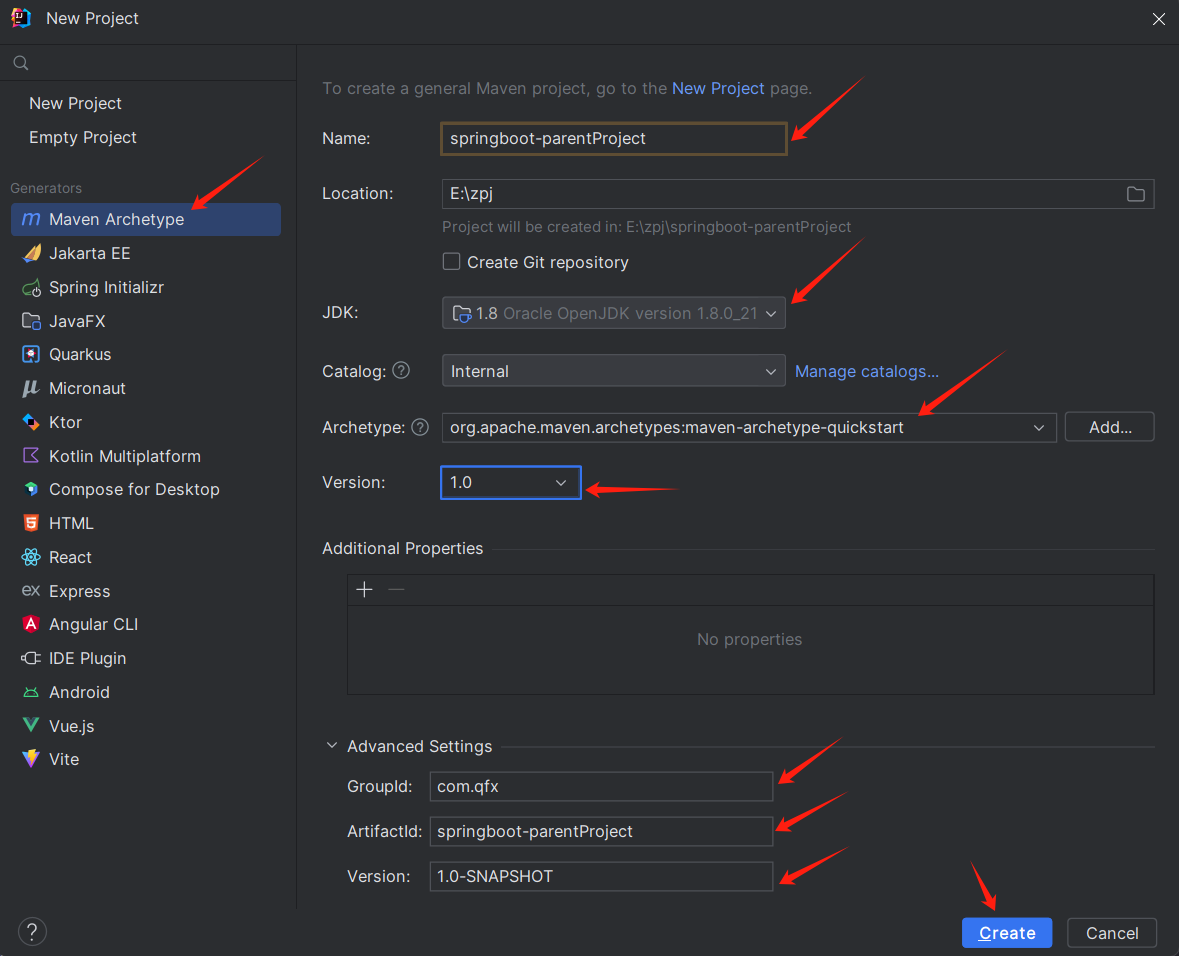Select New Project in the left list

[75, 103]
